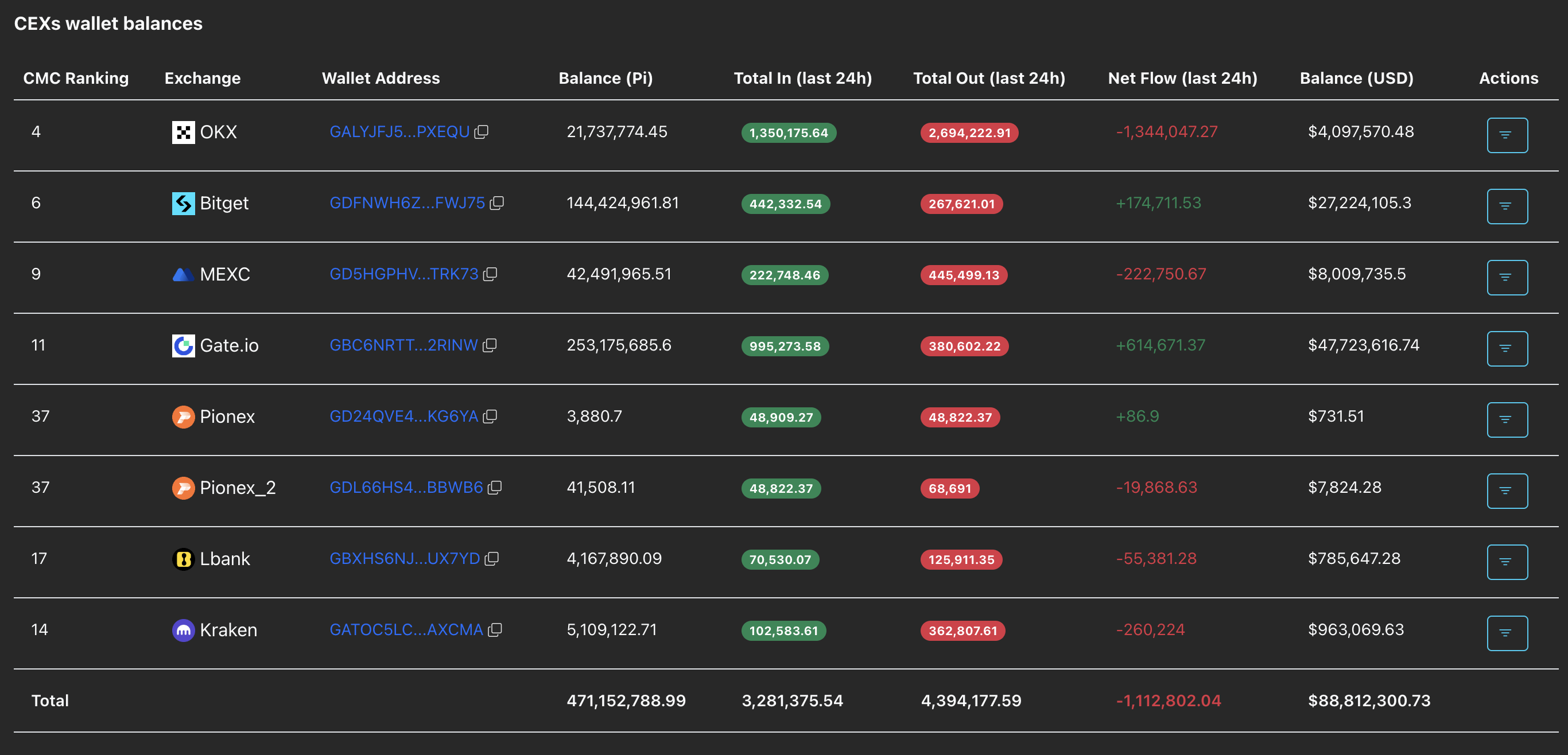Viewport: 1568px width, 755px height.
Task: Open wallet address link GDFNWH6Z...FWJ75
Action: (406, 203)
